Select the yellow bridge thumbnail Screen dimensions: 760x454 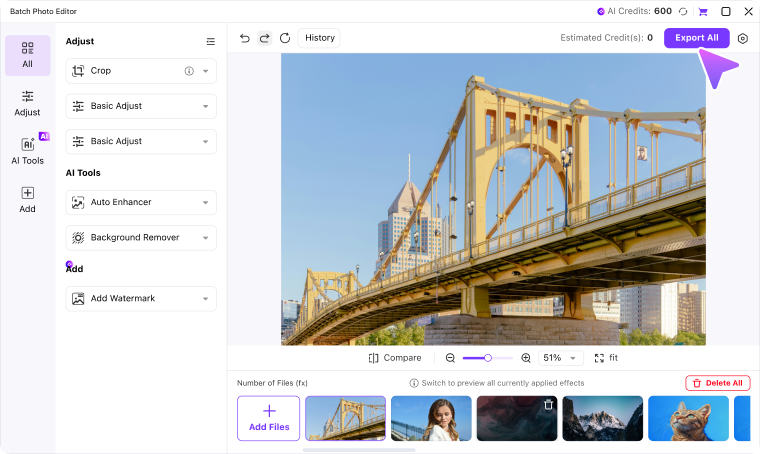coord(346,418)
